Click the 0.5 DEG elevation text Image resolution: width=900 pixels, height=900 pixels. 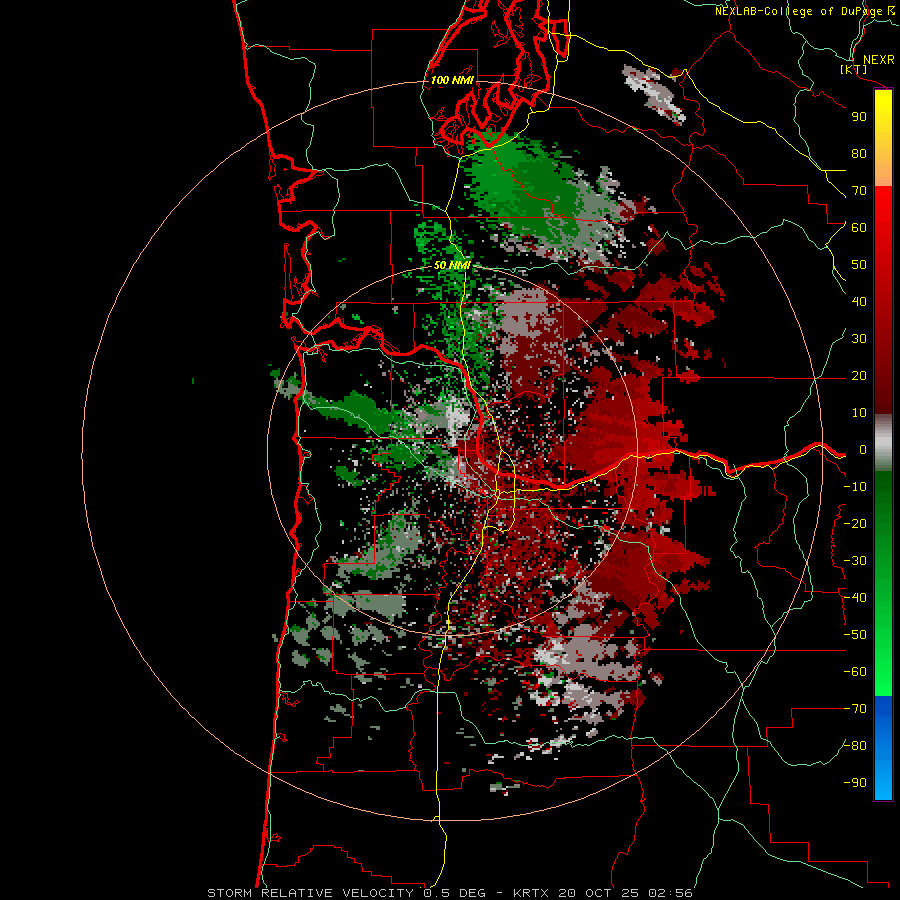[x=455, y=893]
